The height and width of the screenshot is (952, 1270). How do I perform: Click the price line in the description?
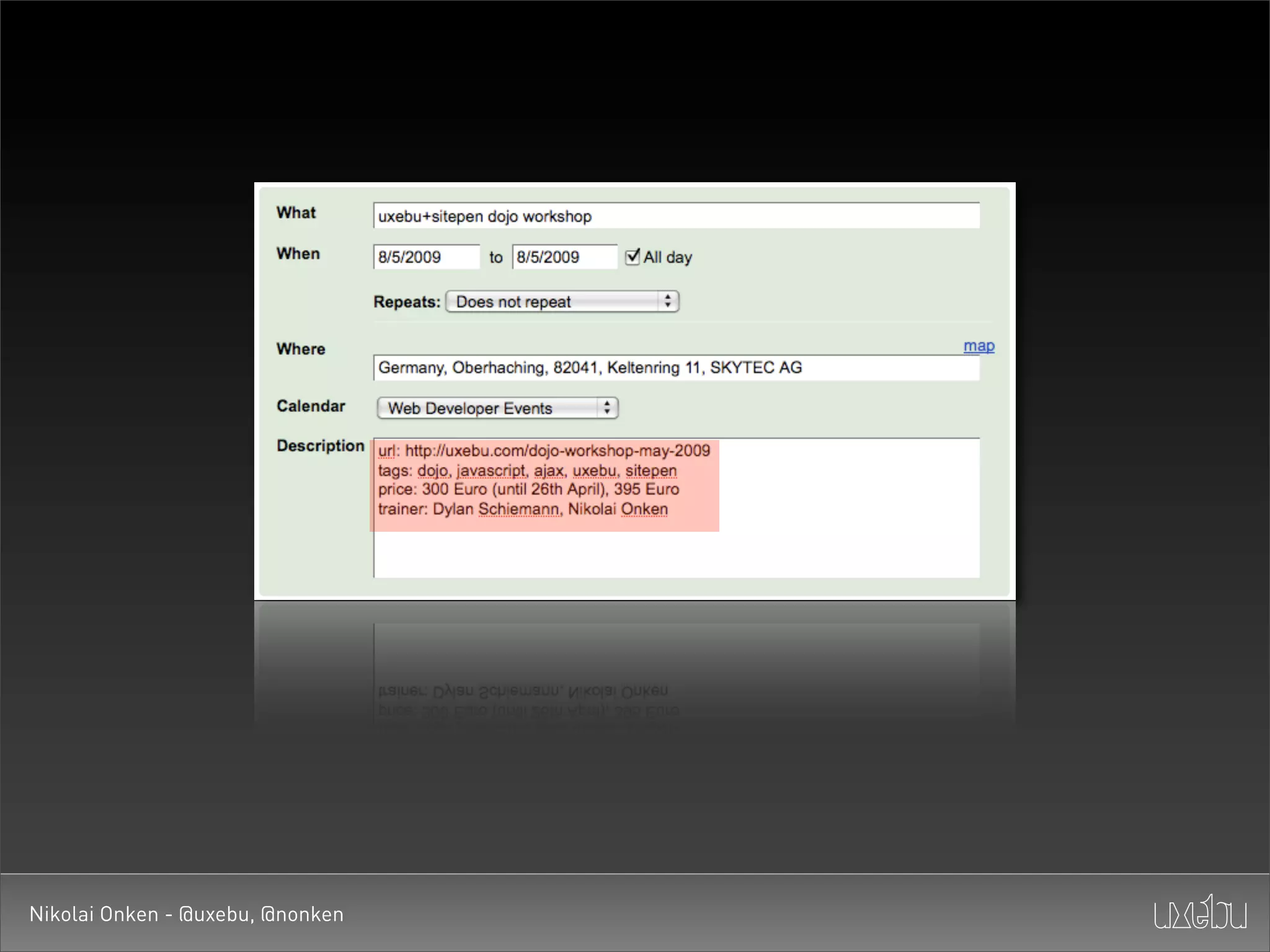(x=528, y=490)
